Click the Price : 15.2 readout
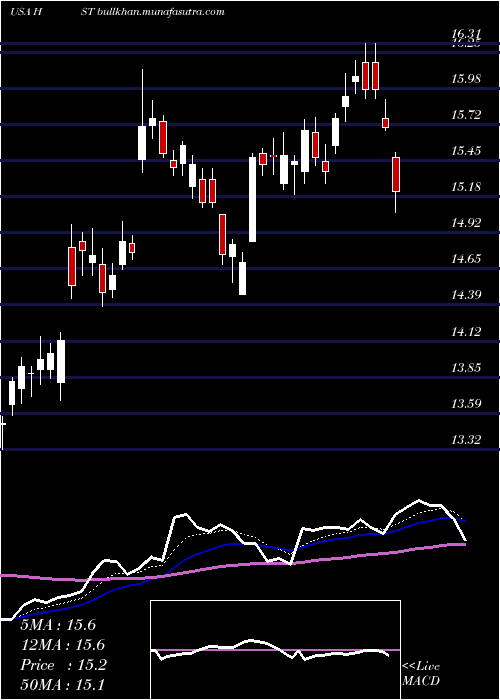Image resolution: width=500 pixels, height=700 pixels. (x=63, y=665)
